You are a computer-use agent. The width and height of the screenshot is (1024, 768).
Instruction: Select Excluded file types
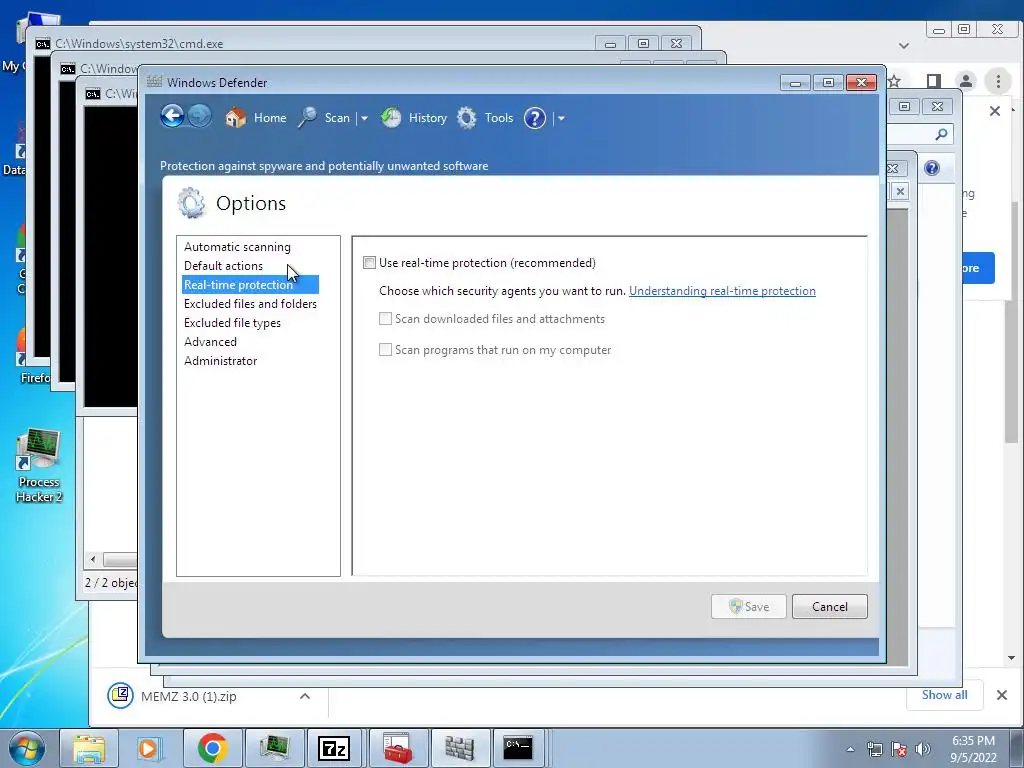[232, 323]
